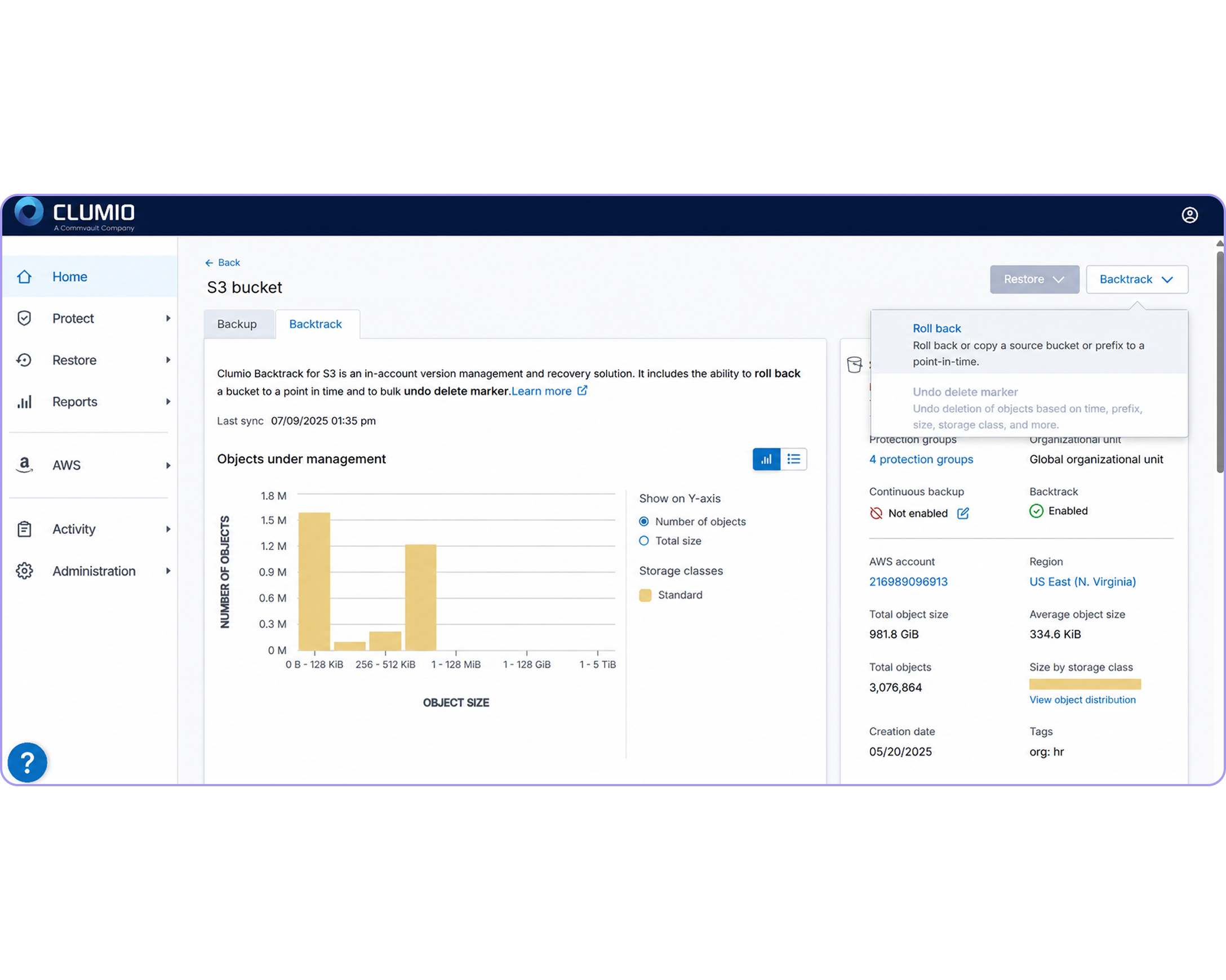The height and width of the screenshot is (980, 1226).
Task: Select Number of objects radio button
Action: (x=644, y=522)
